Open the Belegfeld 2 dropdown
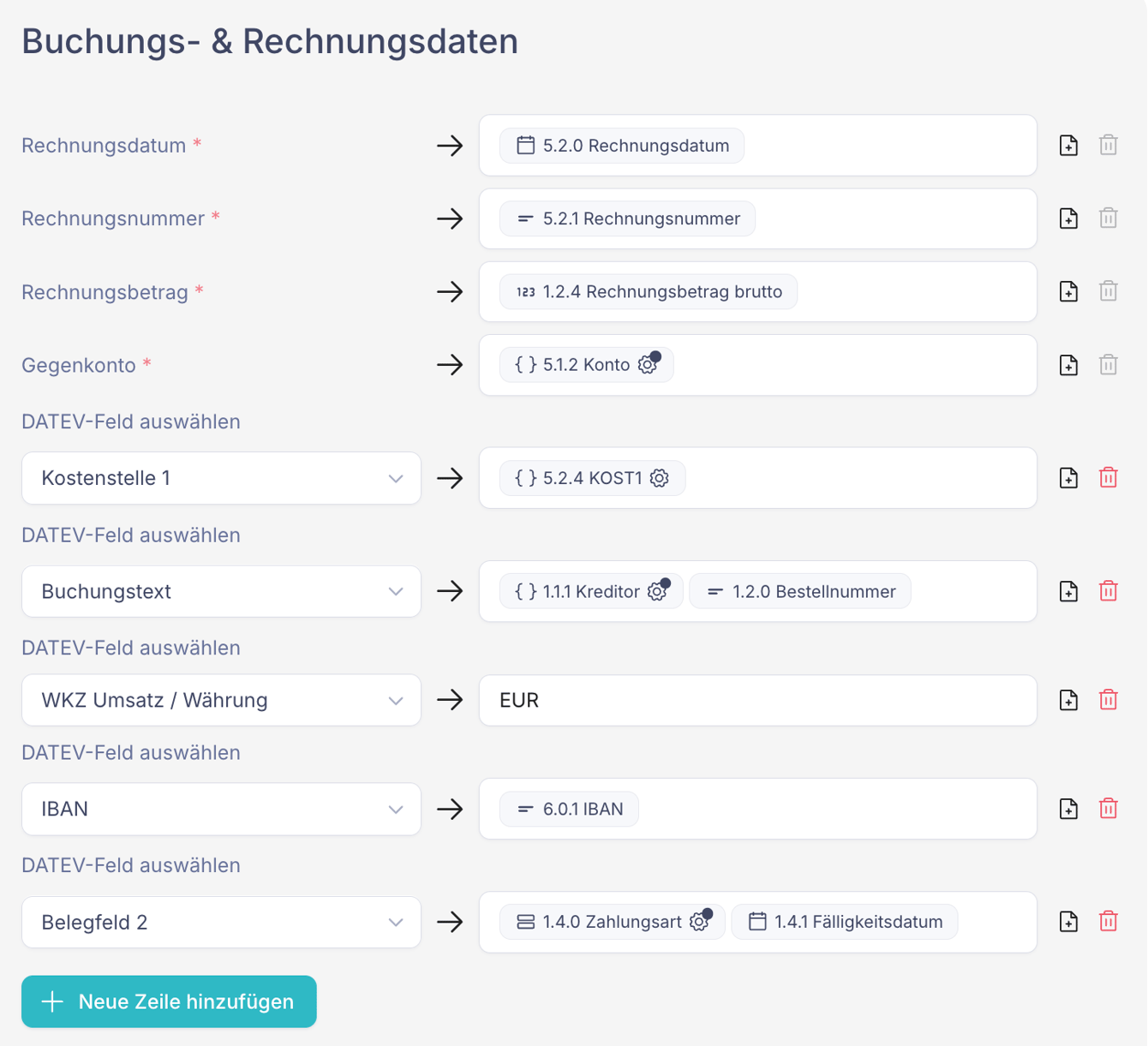Image resolution: width=1148 pixels, height=1046 pixels. tap(221, 922)
